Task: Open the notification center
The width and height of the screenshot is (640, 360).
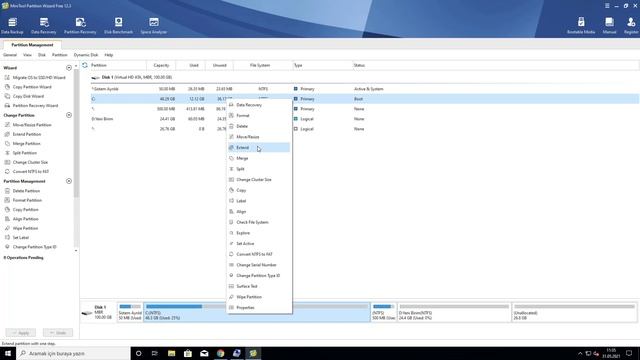Action: click(x=629, y=353)
